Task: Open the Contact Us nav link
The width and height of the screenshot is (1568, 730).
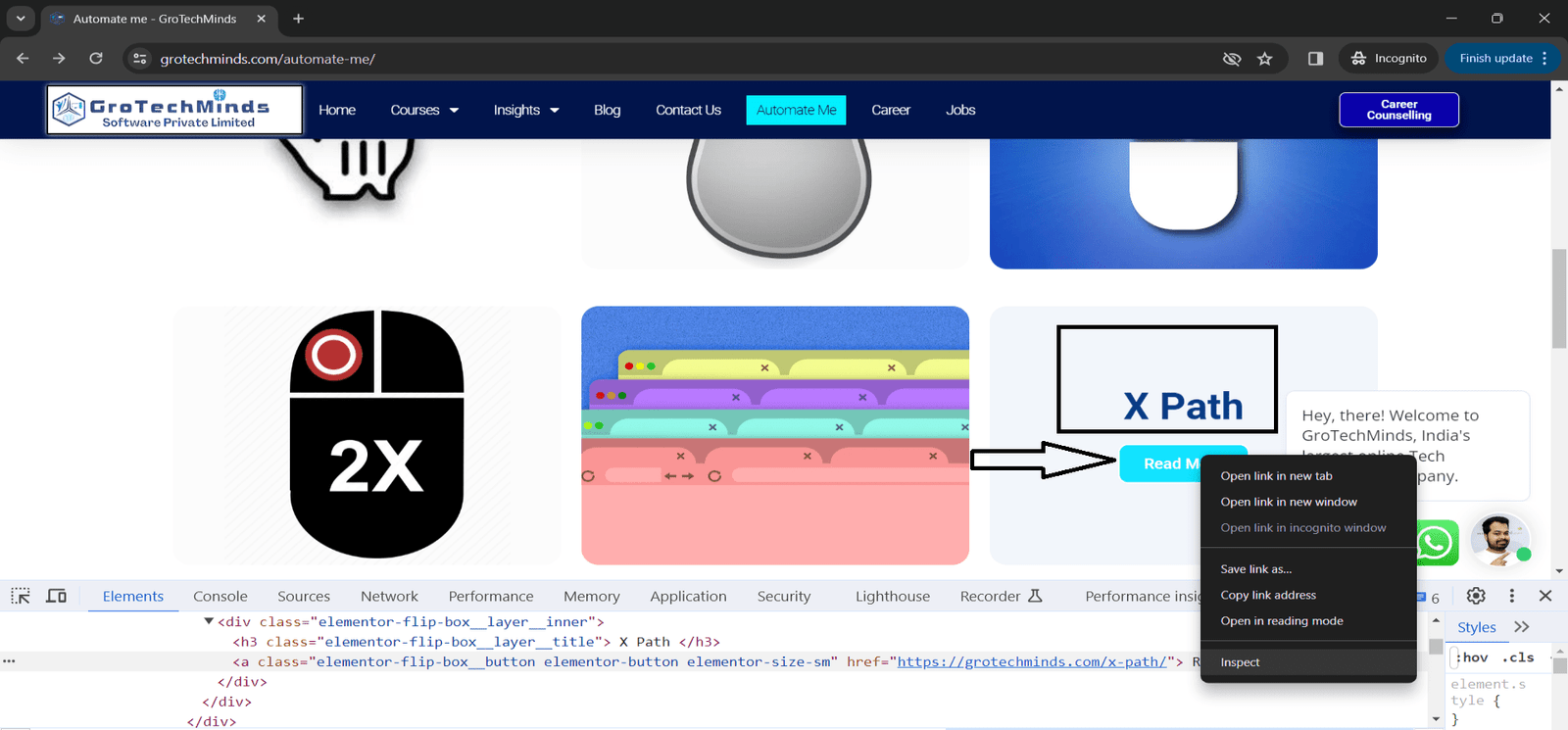Action: point(688,110)
